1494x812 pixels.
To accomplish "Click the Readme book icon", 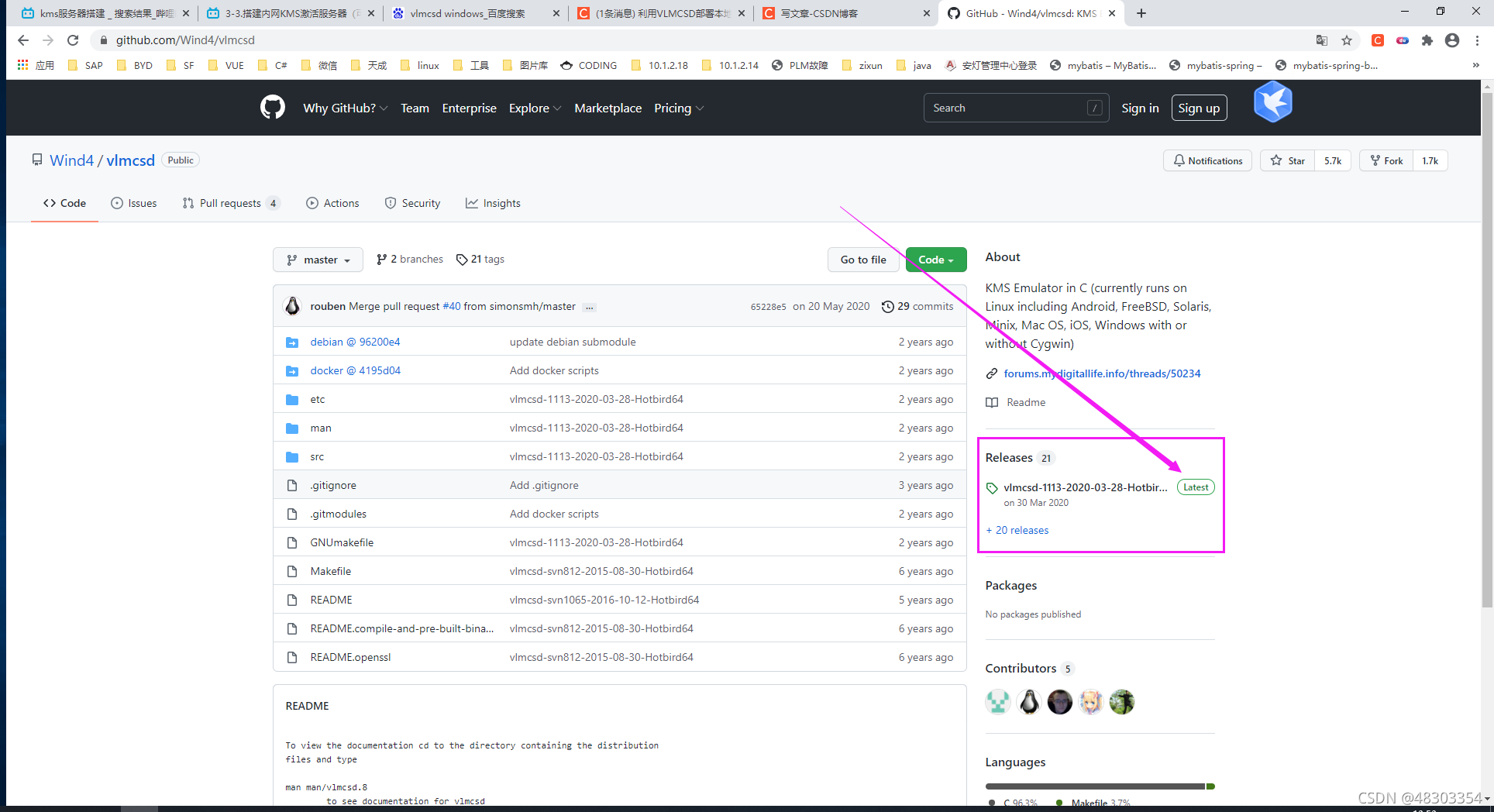I will 992,402.
